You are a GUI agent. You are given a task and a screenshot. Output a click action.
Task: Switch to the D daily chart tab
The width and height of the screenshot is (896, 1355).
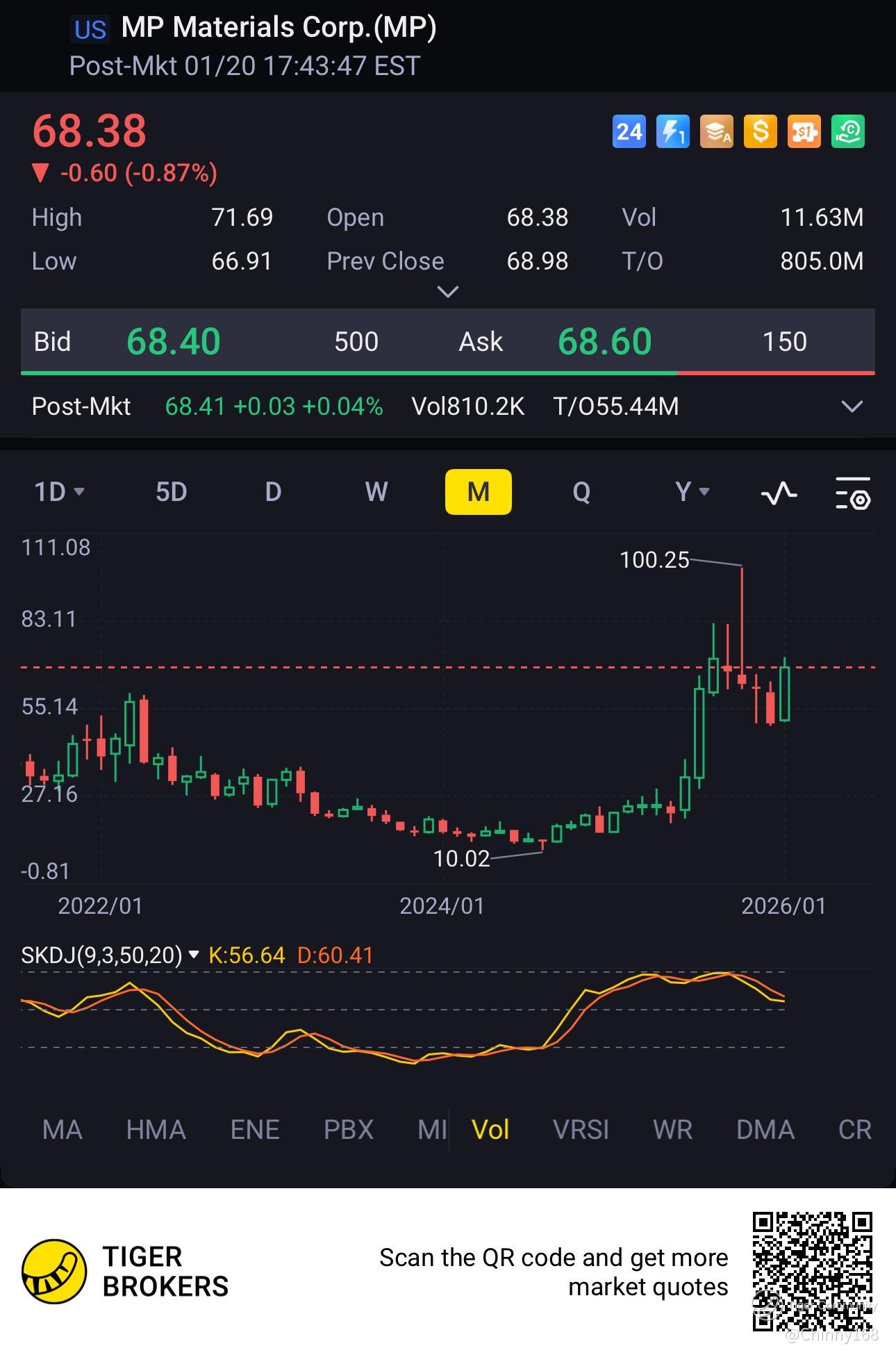pyautogui.click(x=274, y=492)
